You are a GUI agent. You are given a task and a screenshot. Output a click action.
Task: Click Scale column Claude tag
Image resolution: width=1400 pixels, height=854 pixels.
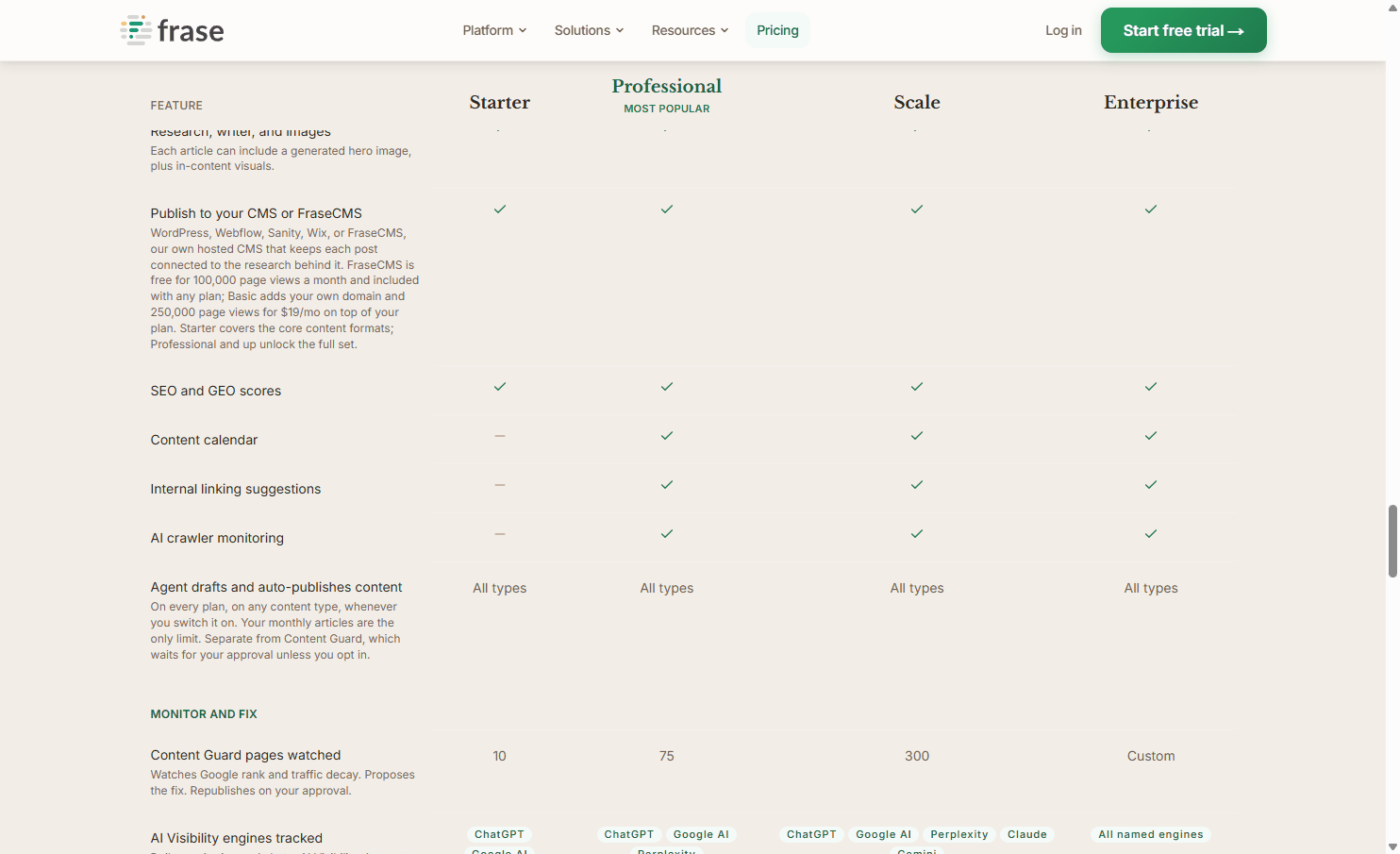[1027, 834]
